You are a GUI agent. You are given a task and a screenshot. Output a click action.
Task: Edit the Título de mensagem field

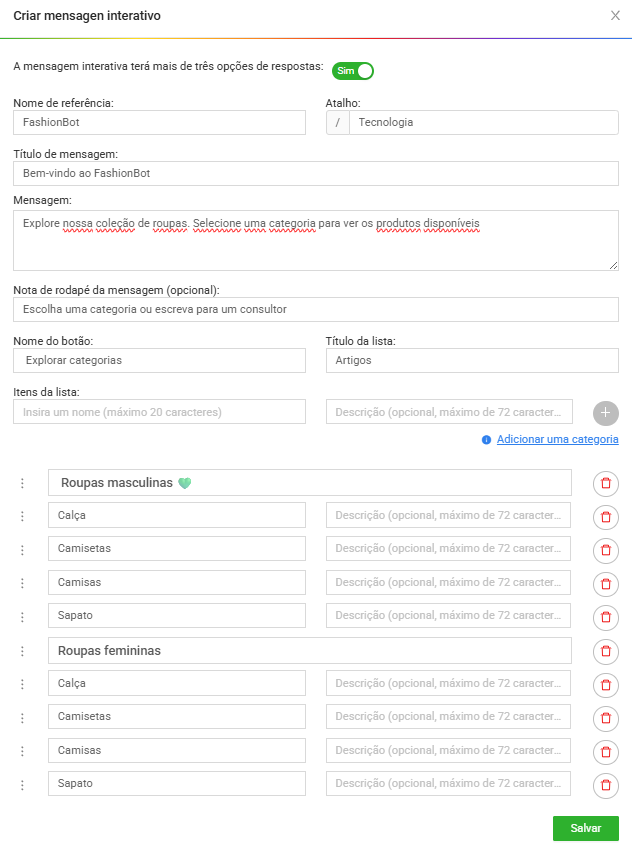tap(316, 173)
